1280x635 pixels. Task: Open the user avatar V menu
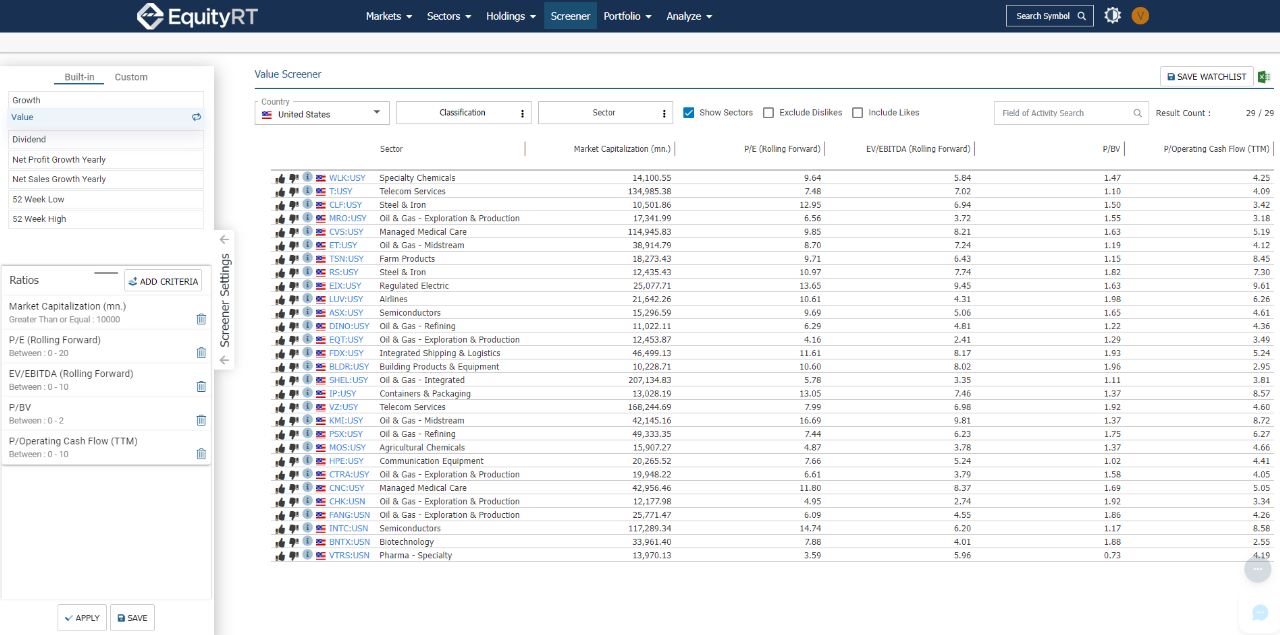pyautogui.click(x=1140, y=16)
